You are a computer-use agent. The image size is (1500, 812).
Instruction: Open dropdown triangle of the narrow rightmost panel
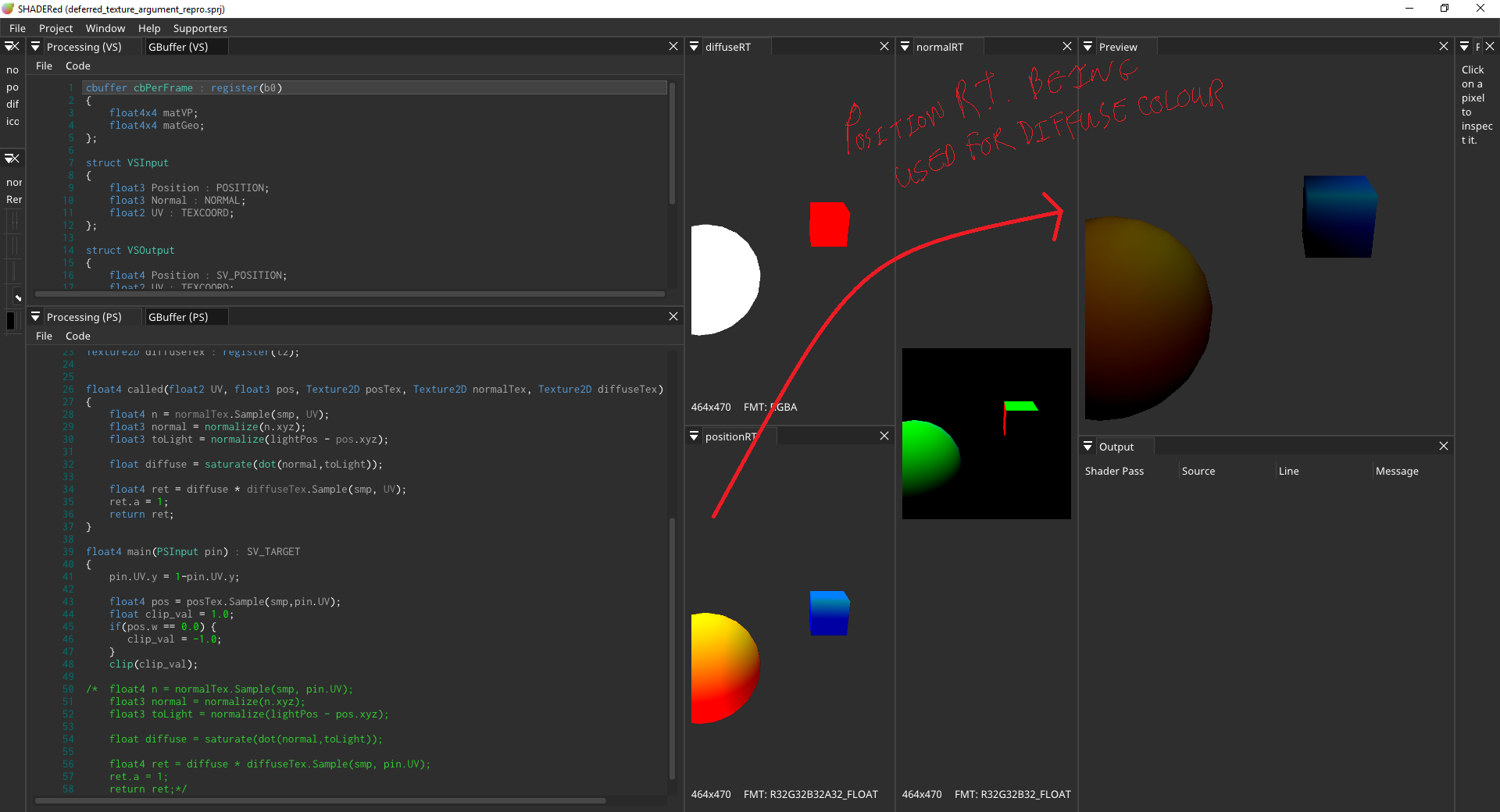[x=1464, y=47]
